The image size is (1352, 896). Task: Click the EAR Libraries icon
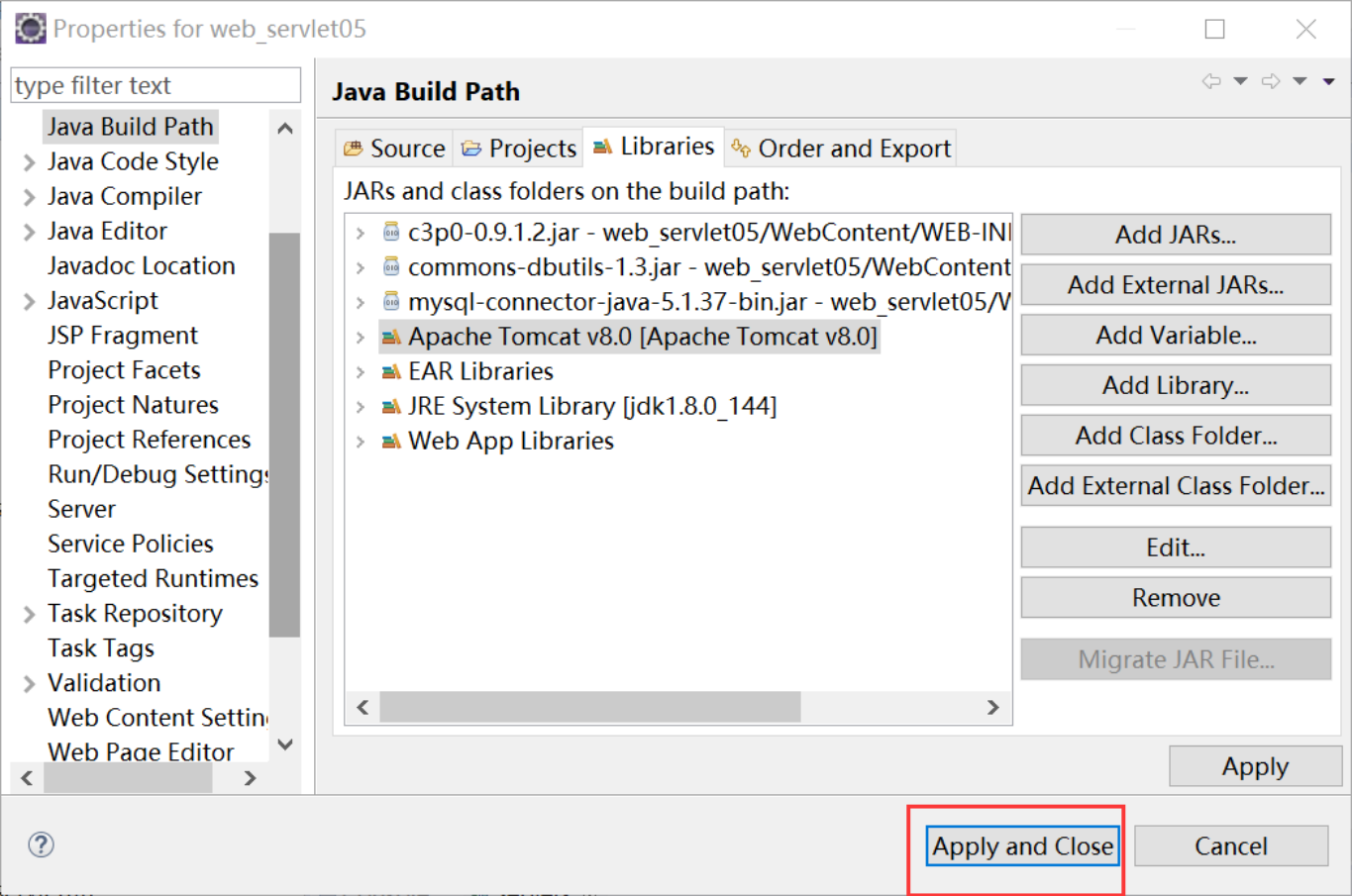point(391,372)
